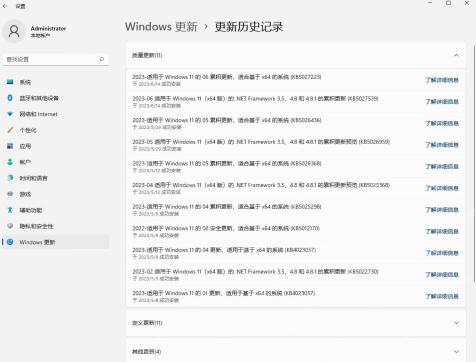Open 游戏 in the sidebar
The width and height of the screenshot is (476, 362).
(55, 194)
